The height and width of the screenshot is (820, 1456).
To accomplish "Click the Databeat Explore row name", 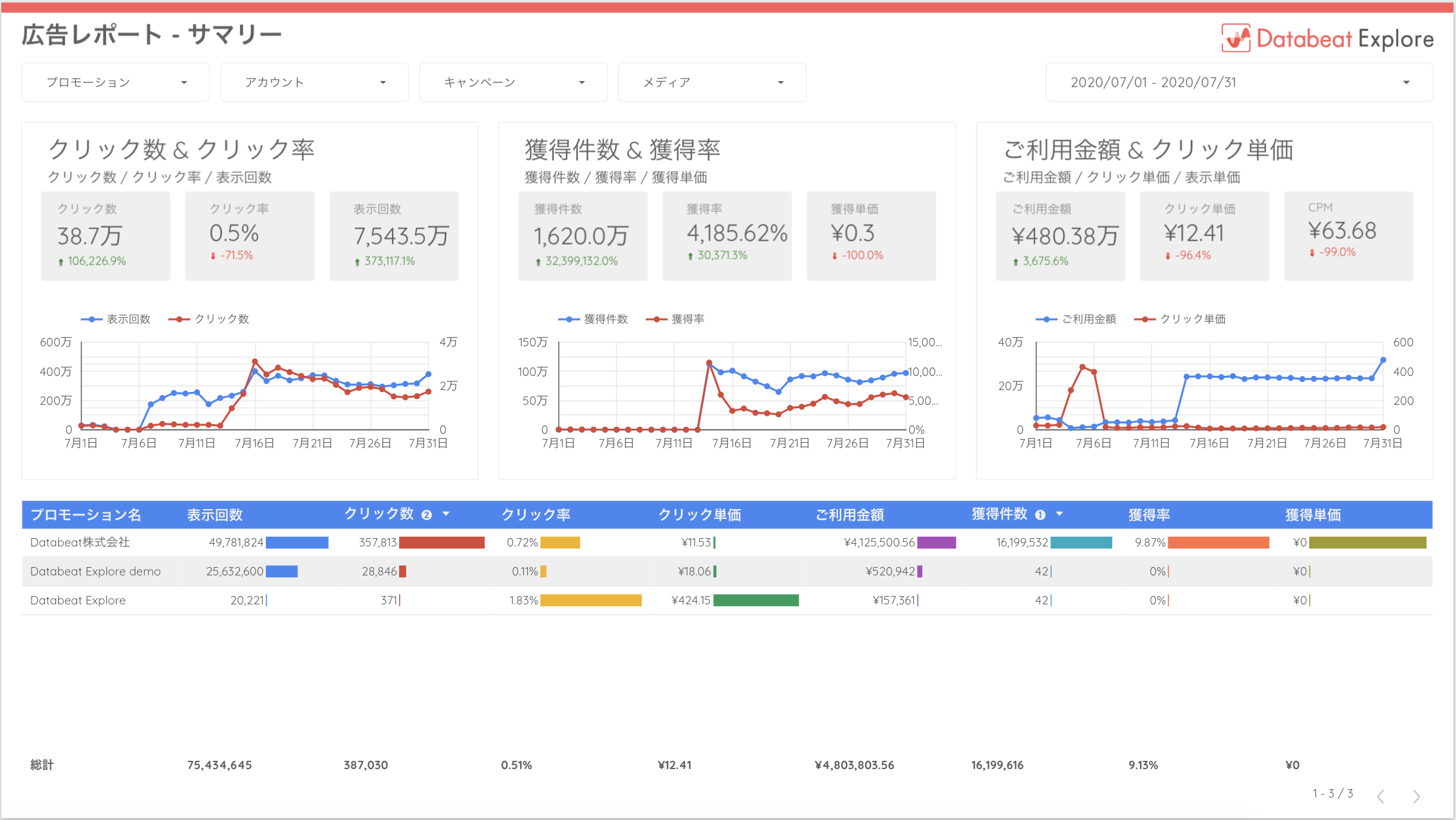I will pos(78,601).
